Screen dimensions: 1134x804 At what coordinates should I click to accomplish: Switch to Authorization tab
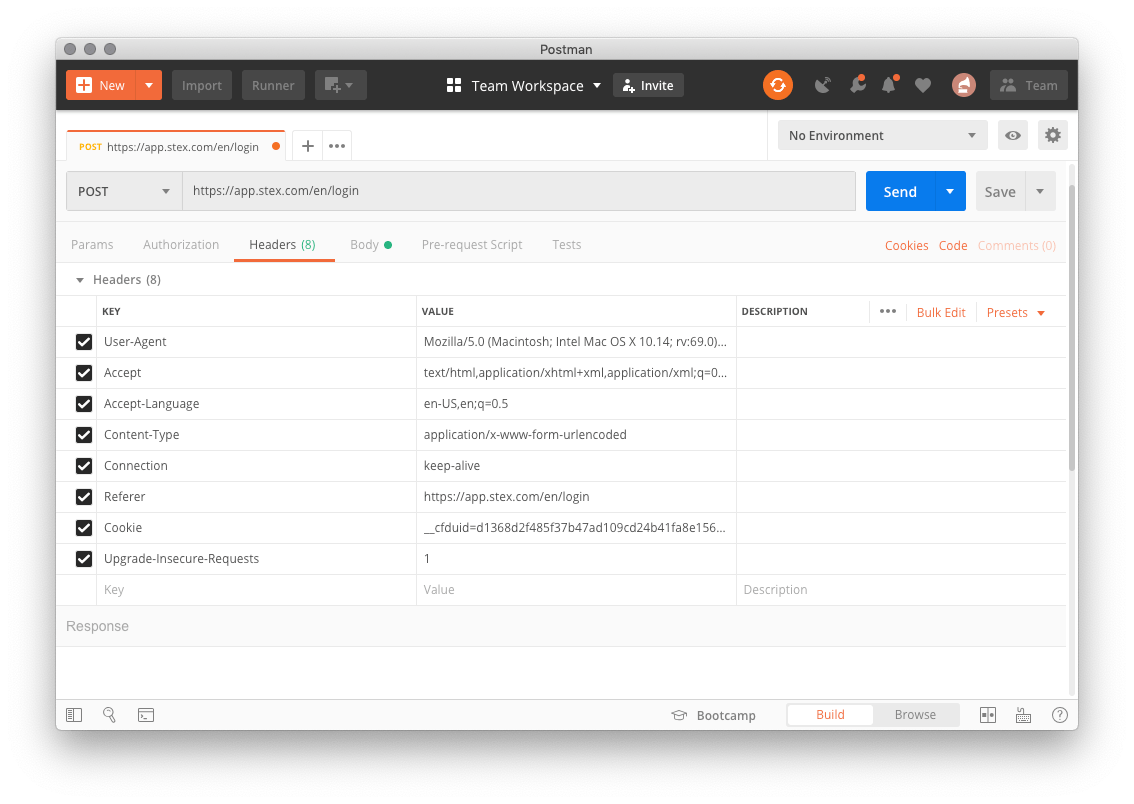click(181, 245)
